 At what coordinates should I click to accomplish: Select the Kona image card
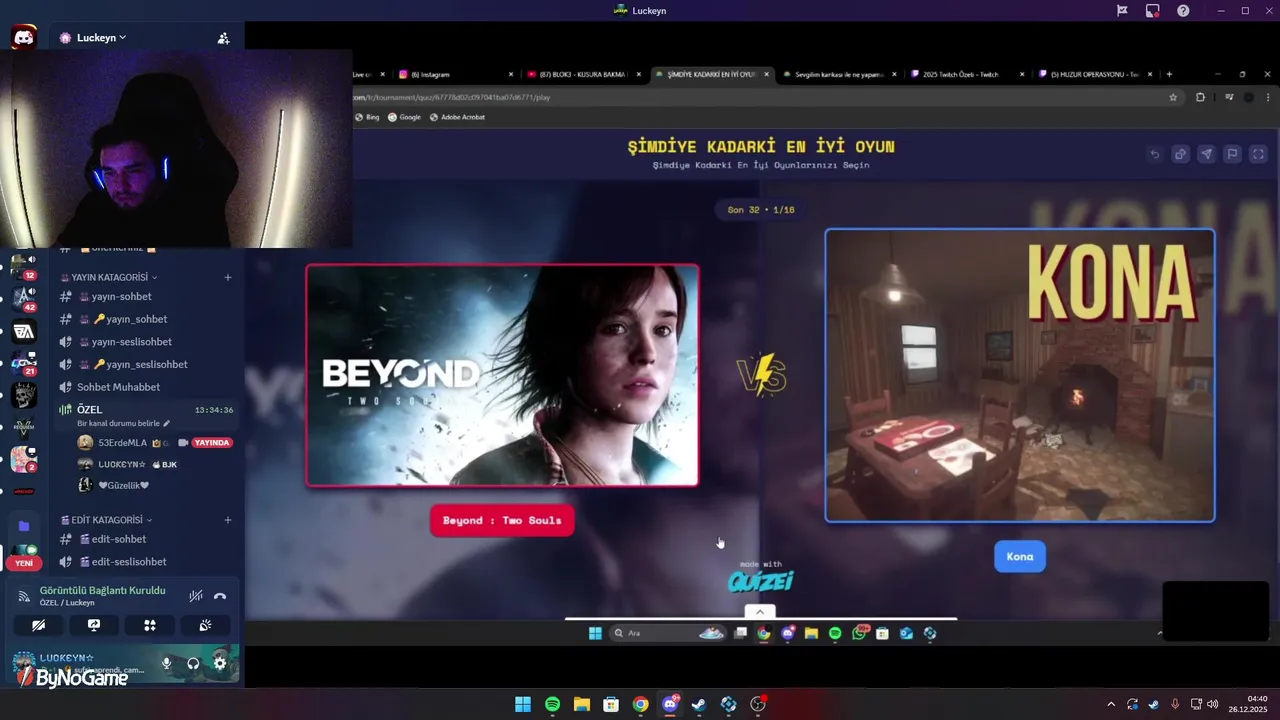click(1020, 375)
